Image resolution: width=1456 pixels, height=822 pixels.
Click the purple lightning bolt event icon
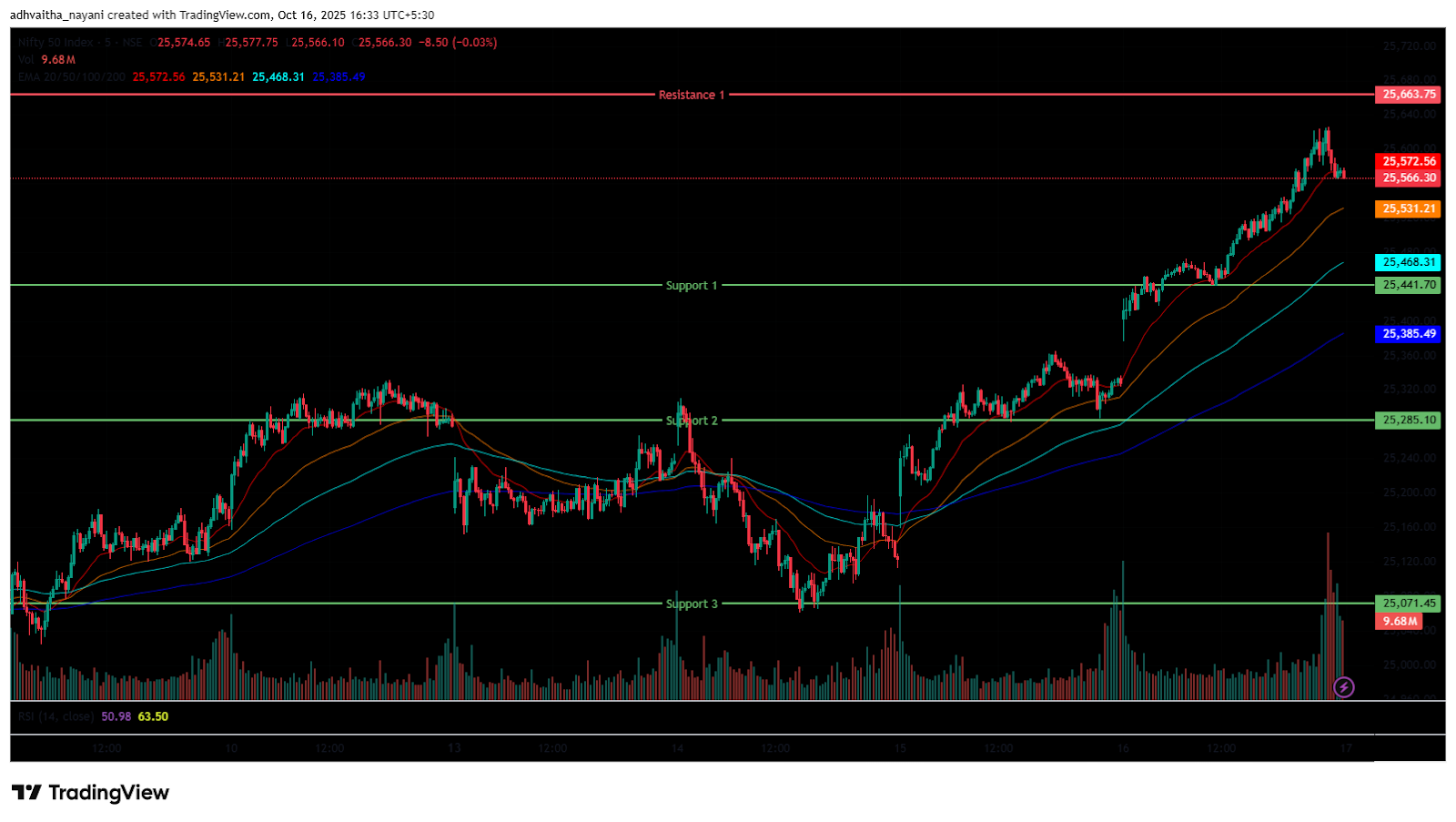1343,687
